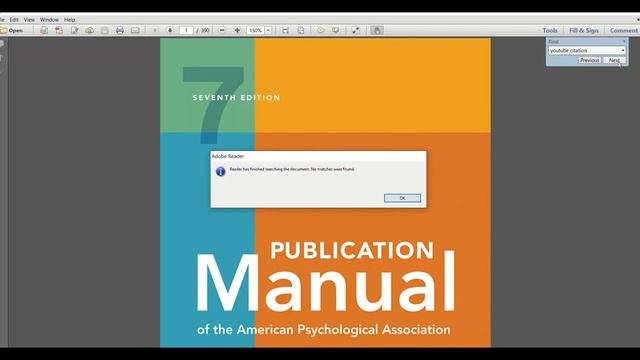Screen dimensions: 640x360
Task: Click the Open file toolbar button
Action: [11, 31]
